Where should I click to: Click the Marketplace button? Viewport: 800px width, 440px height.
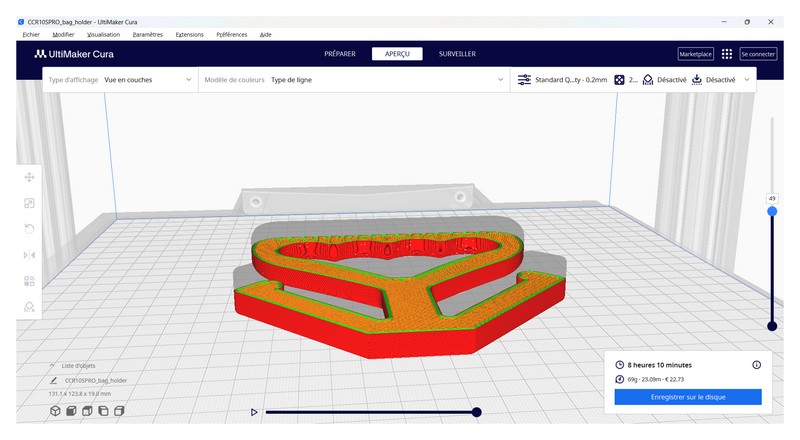point(696,54)
